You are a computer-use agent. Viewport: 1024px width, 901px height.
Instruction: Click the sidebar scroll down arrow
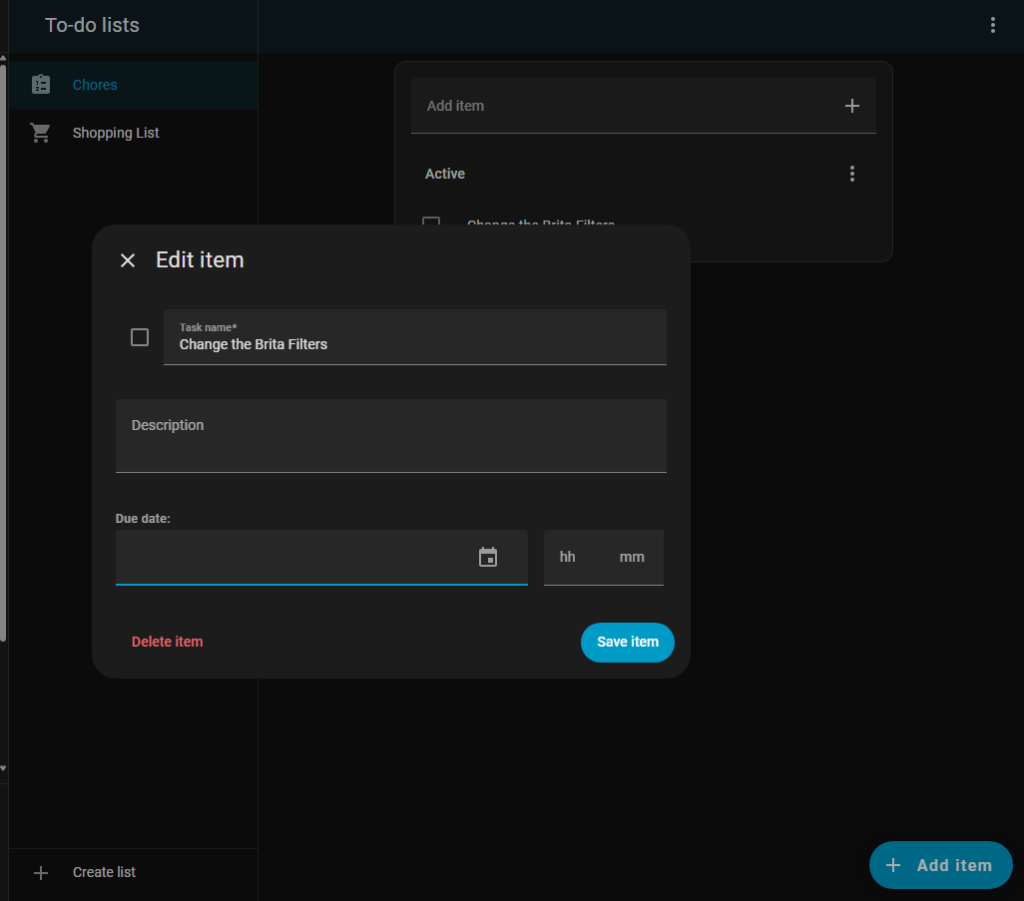[3, 768]
